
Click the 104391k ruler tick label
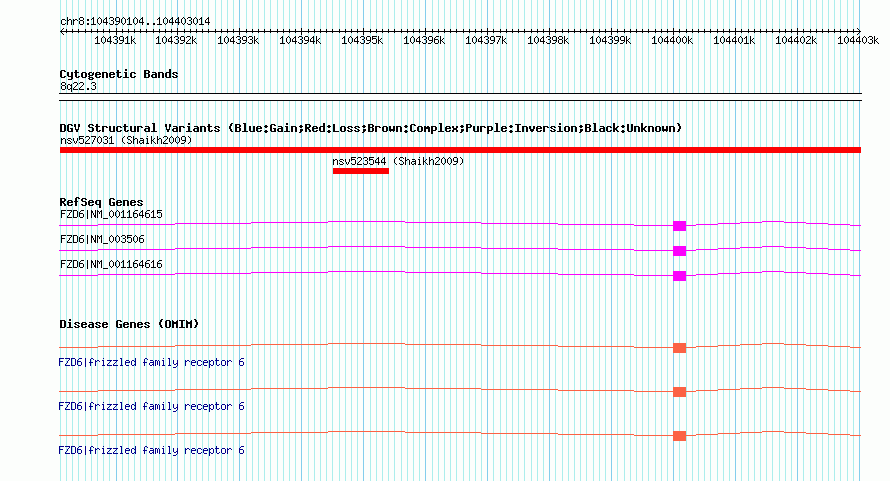tap(115, 40)
